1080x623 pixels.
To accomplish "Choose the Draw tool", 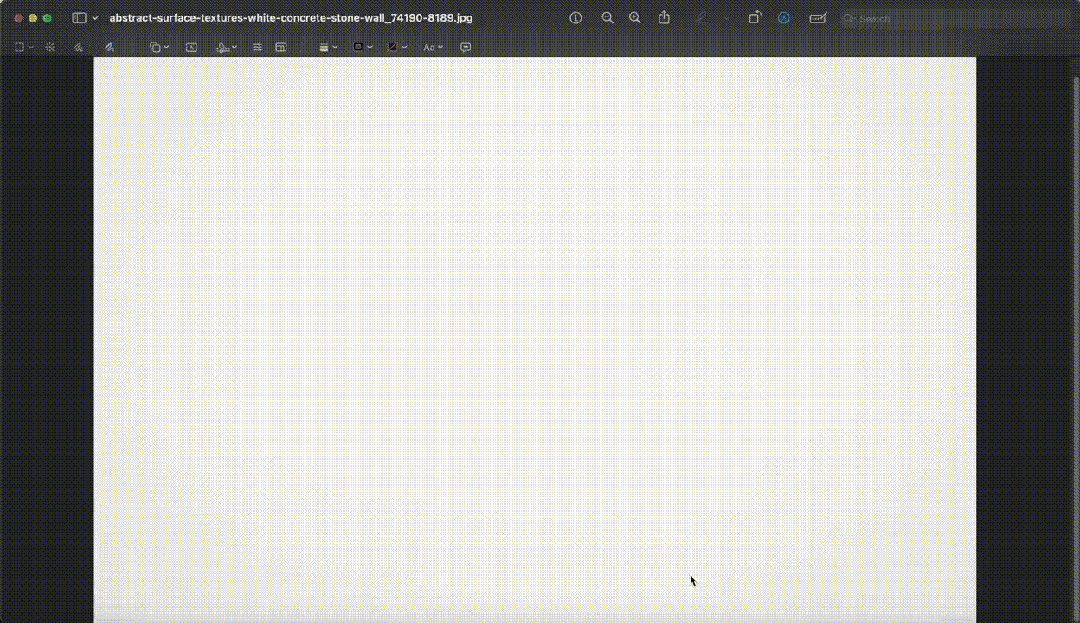I will coord(109,47).
